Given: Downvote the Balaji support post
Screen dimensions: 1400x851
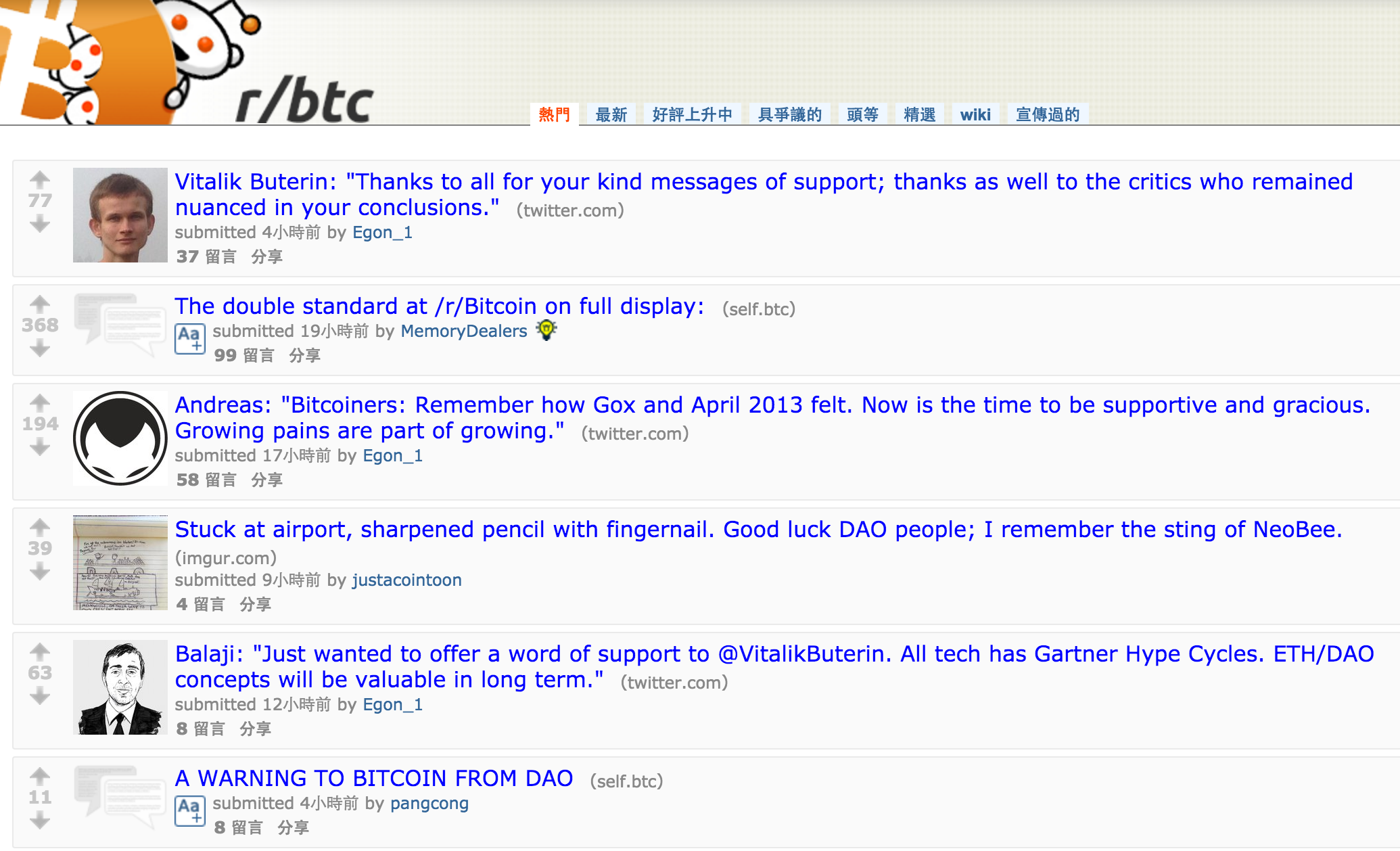Looking at the screenshot, I should (40, 695).
